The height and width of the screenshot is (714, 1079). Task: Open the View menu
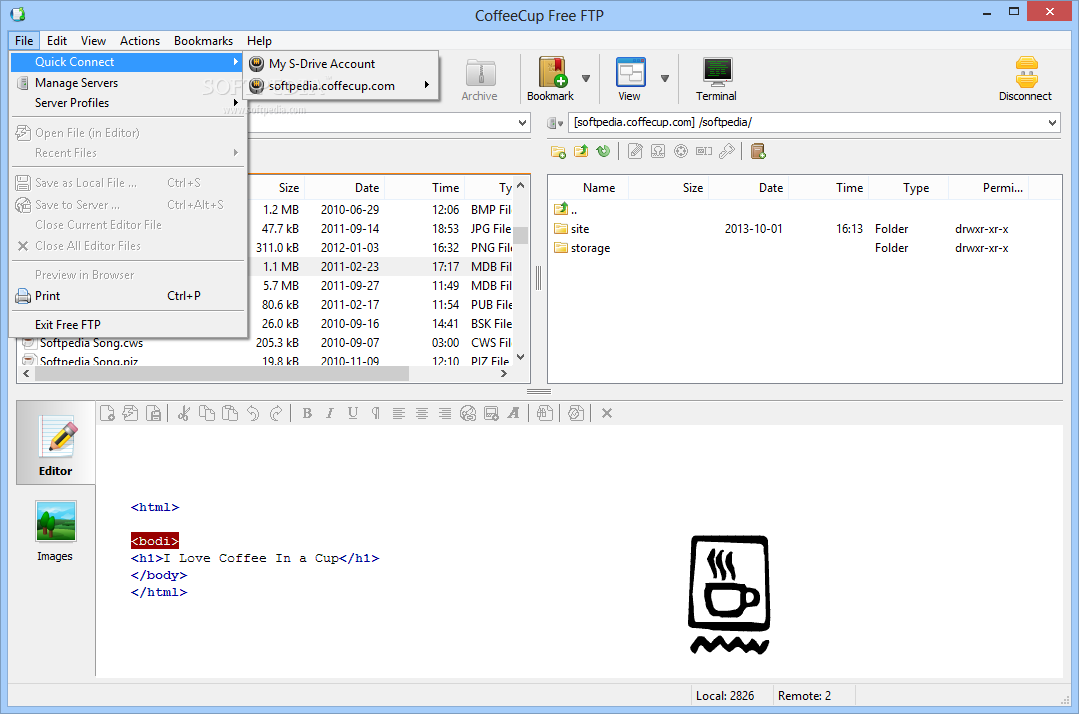[x=93, y=41]
